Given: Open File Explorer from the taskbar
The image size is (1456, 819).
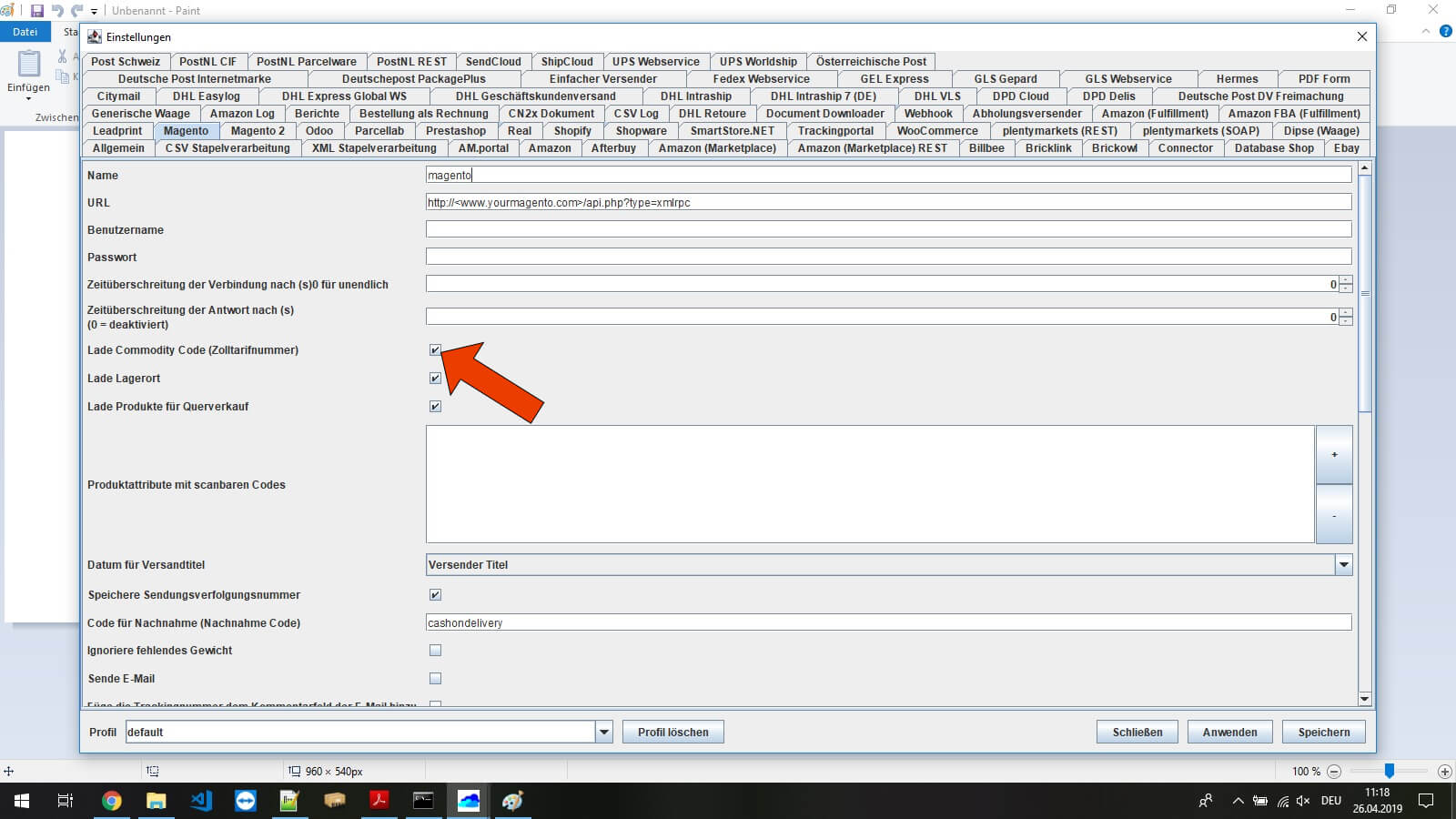Looking at the screenshot, I should tap(157, 801).
